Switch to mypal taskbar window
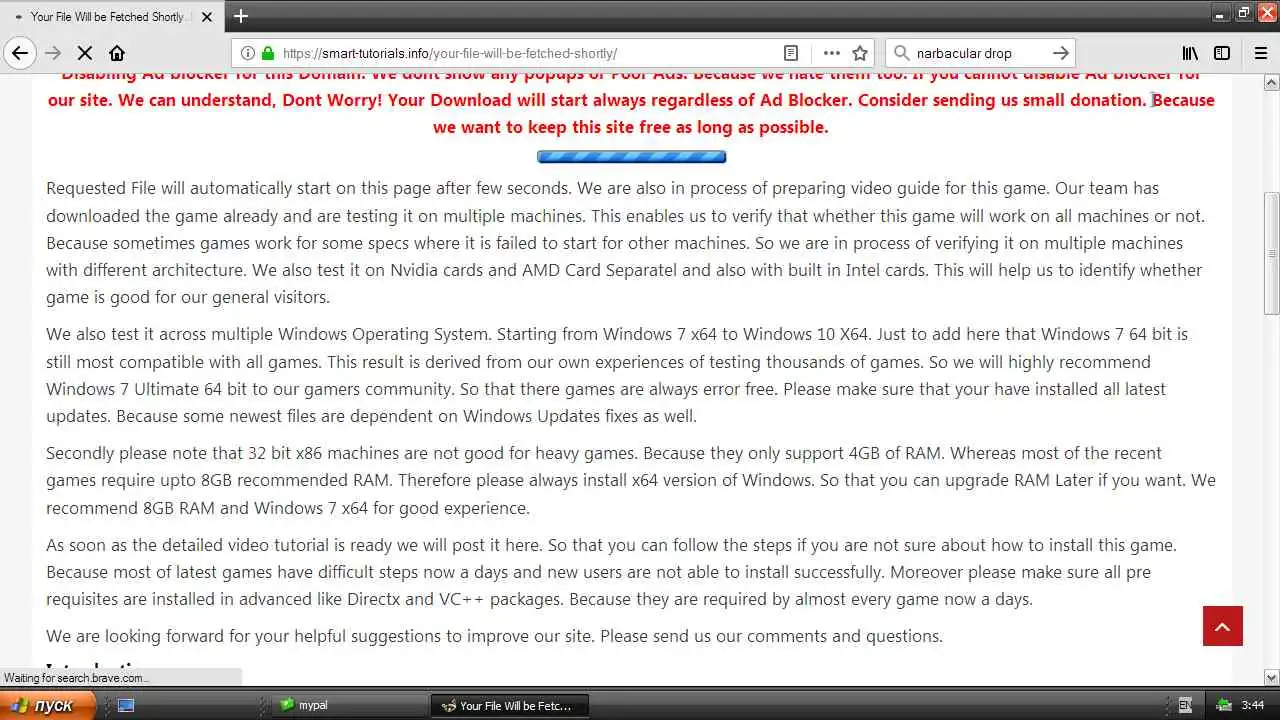Viewport: 1280px width, 720px height. coord(350,705)
